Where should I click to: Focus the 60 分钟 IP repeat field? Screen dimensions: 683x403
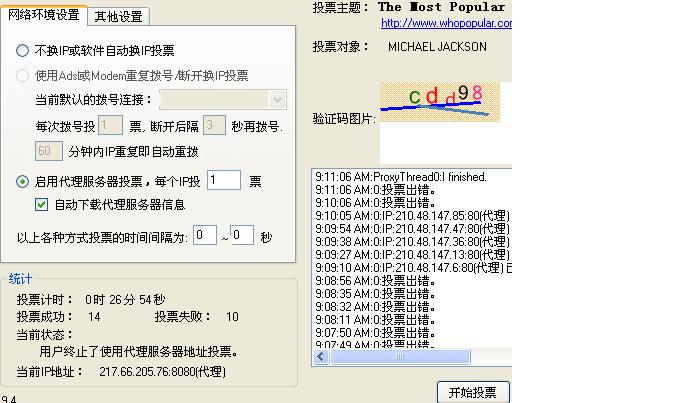click(x=48, y=151)
